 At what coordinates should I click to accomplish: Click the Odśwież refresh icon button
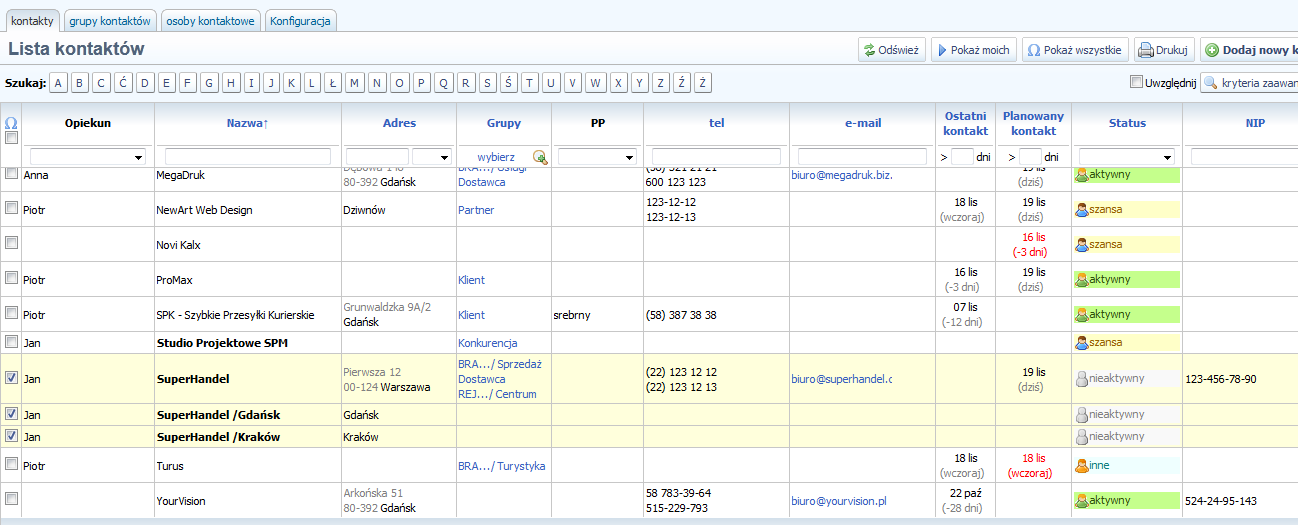pyautogui.click(x=868, y=50)
